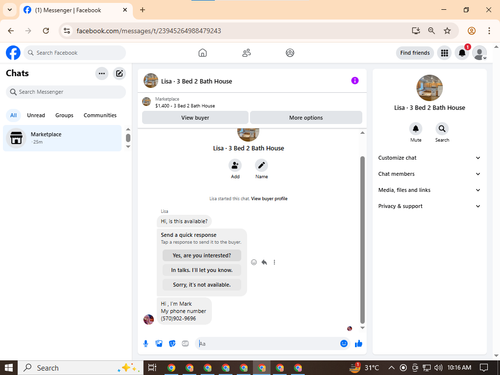Viewport: 500px width, 375px height.
Task: Open the message more options vertical dots
Action: click(274, 262)
